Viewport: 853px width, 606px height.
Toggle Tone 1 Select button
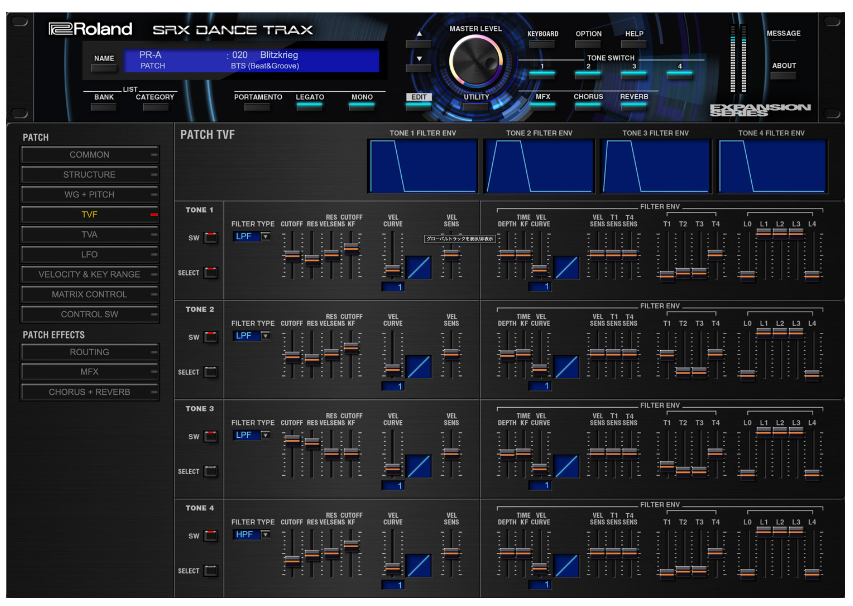(211, 273)
